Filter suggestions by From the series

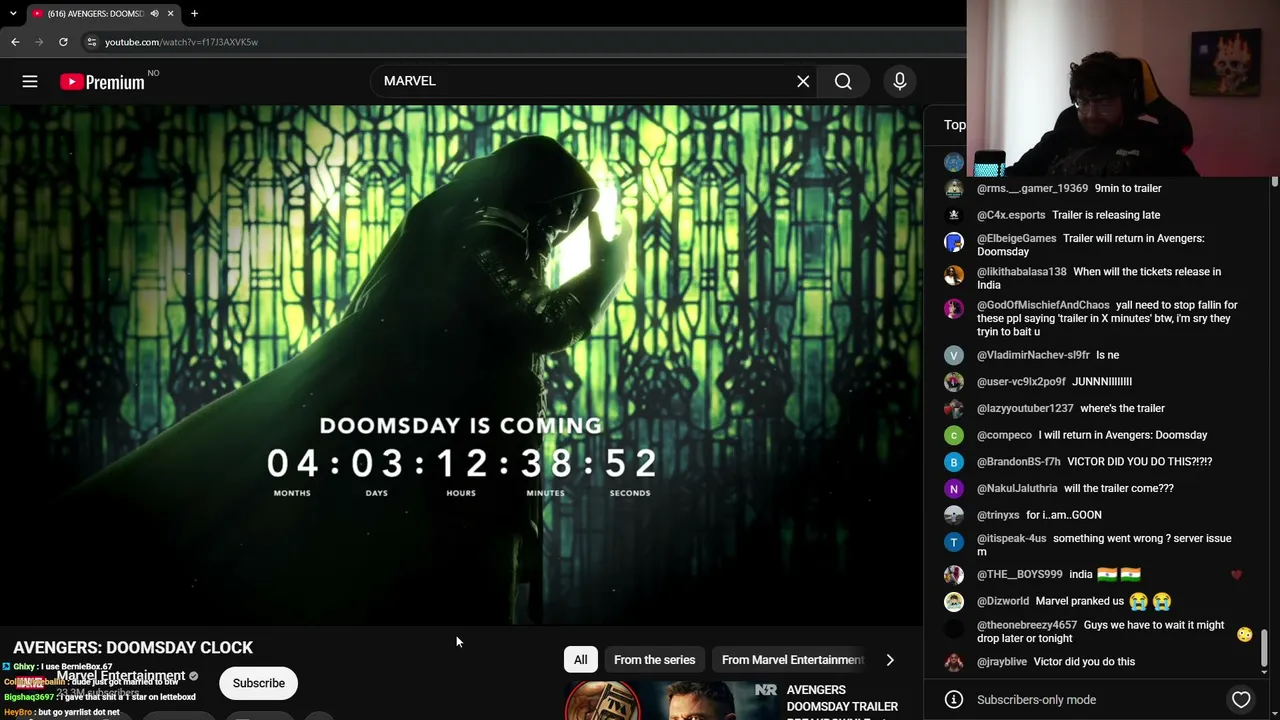tap(654, 660)
